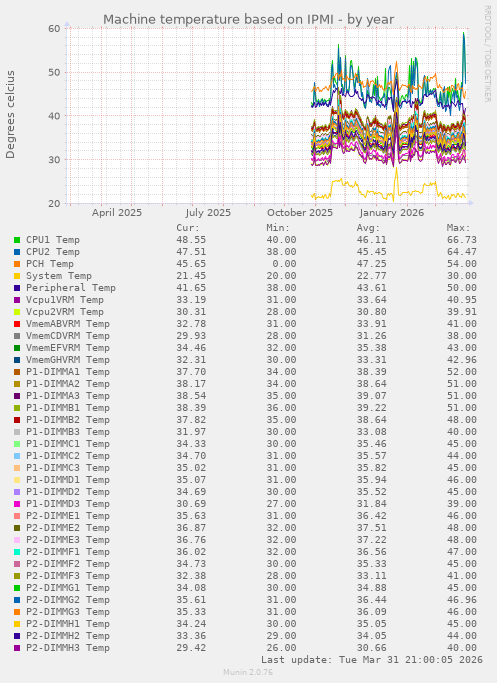Click the 'April 2025' x-axis label

click(x=117, y=213)
